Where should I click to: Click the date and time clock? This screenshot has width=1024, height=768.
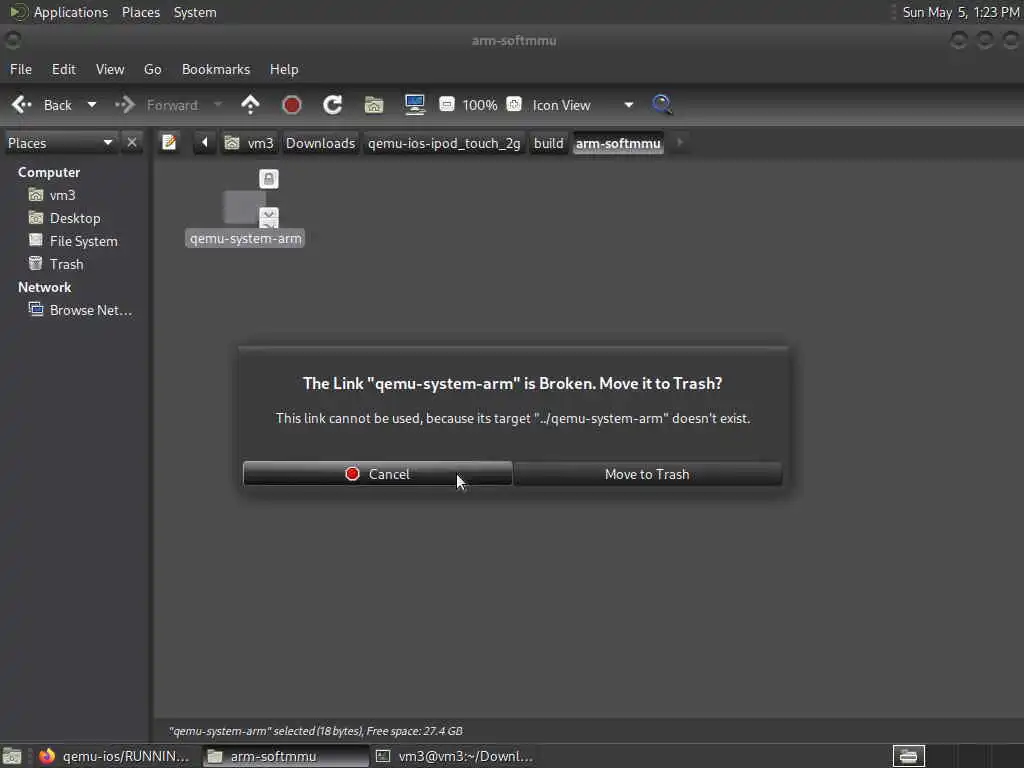pyautogui.click(x=961, y=12)
